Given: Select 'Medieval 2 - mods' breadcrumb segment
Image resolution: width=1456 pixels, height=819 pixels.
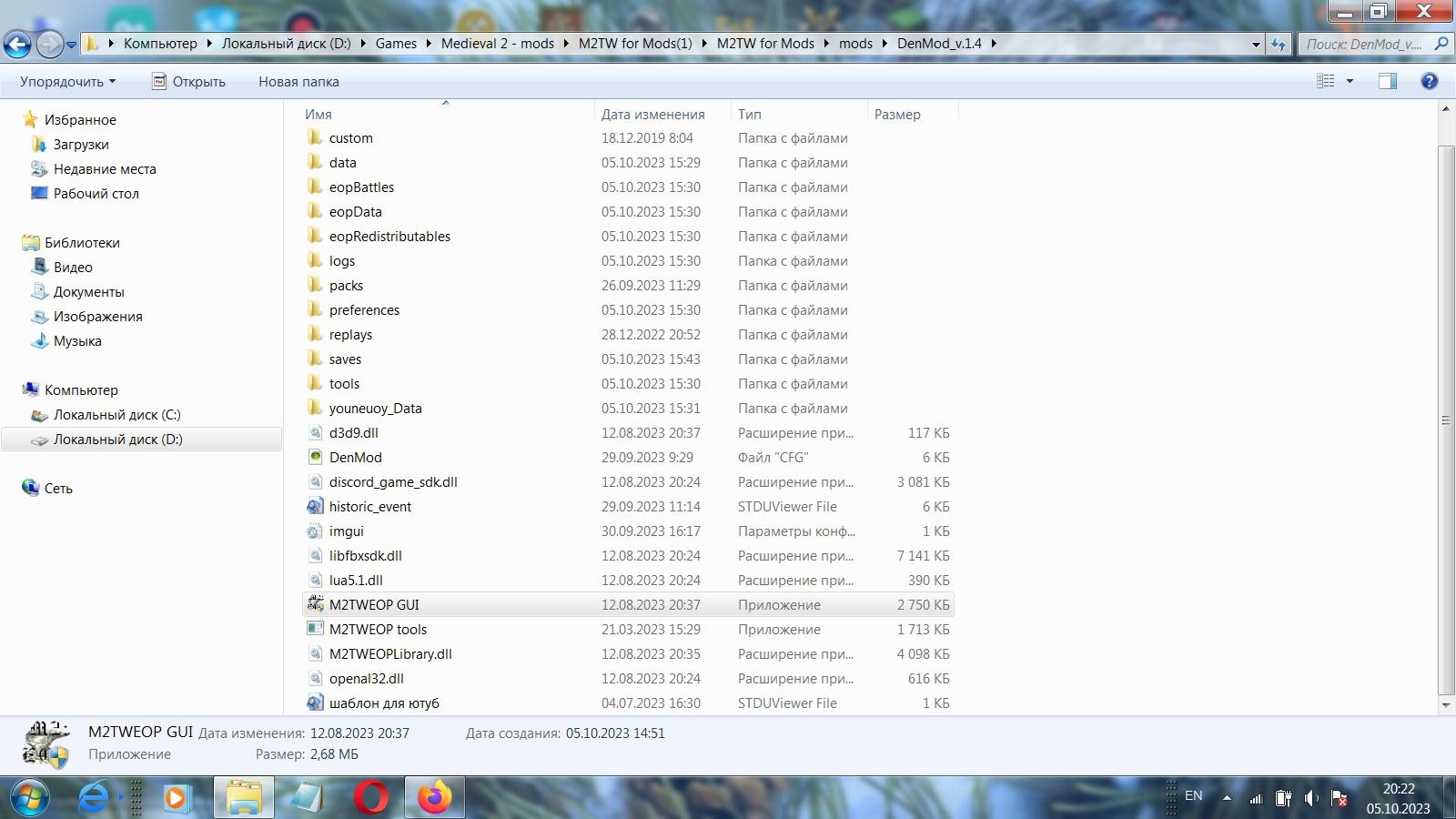Looking at the screenshot, I should 498,44.
